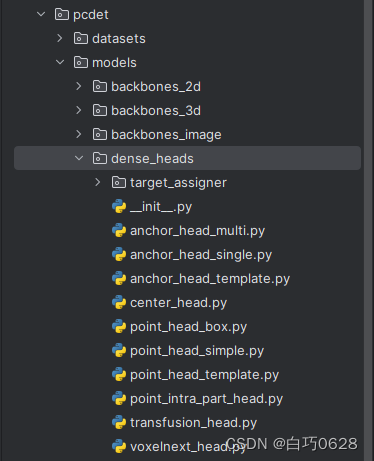Click the Python icon next to center_head.py
This screenshot has width=374, height=461.
pyautogui.click(x=119, y=302)
